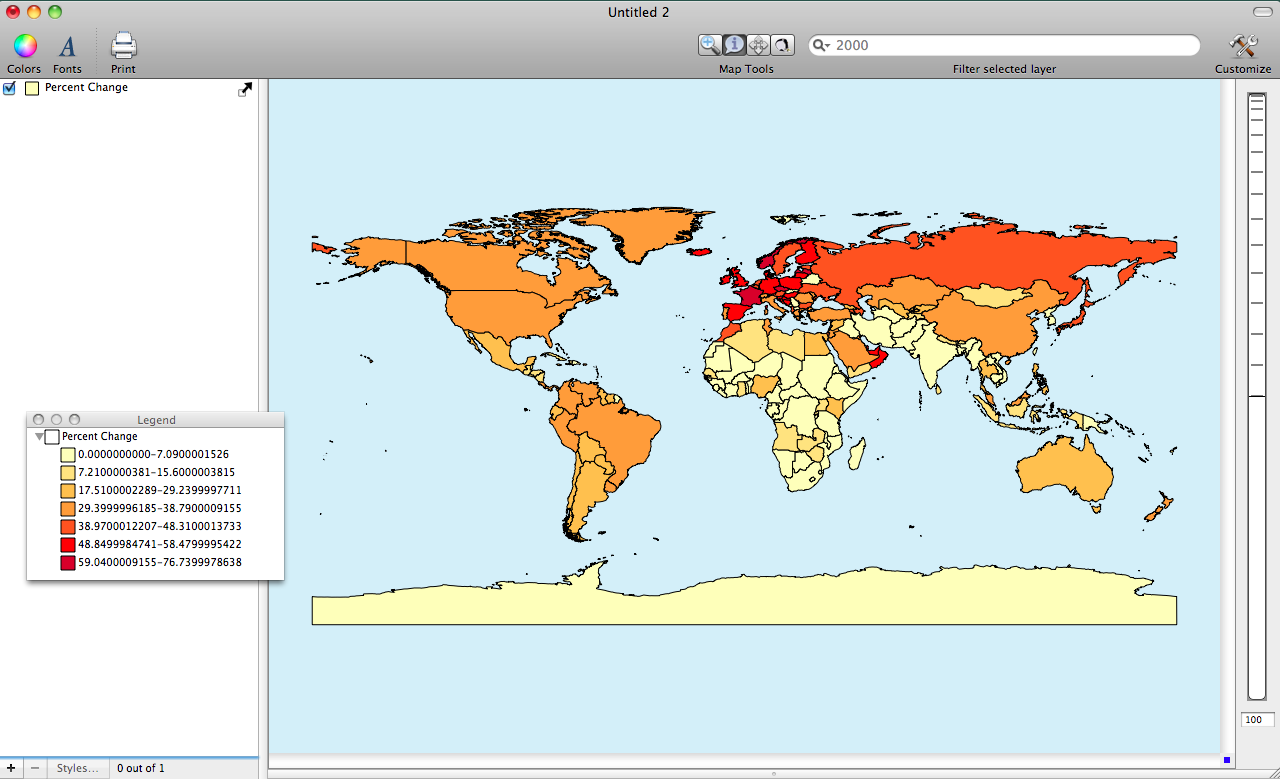The width and height of the screenshot is (1280, 779).
Task: Add a layer with the plus button
Action: point(10,768)
